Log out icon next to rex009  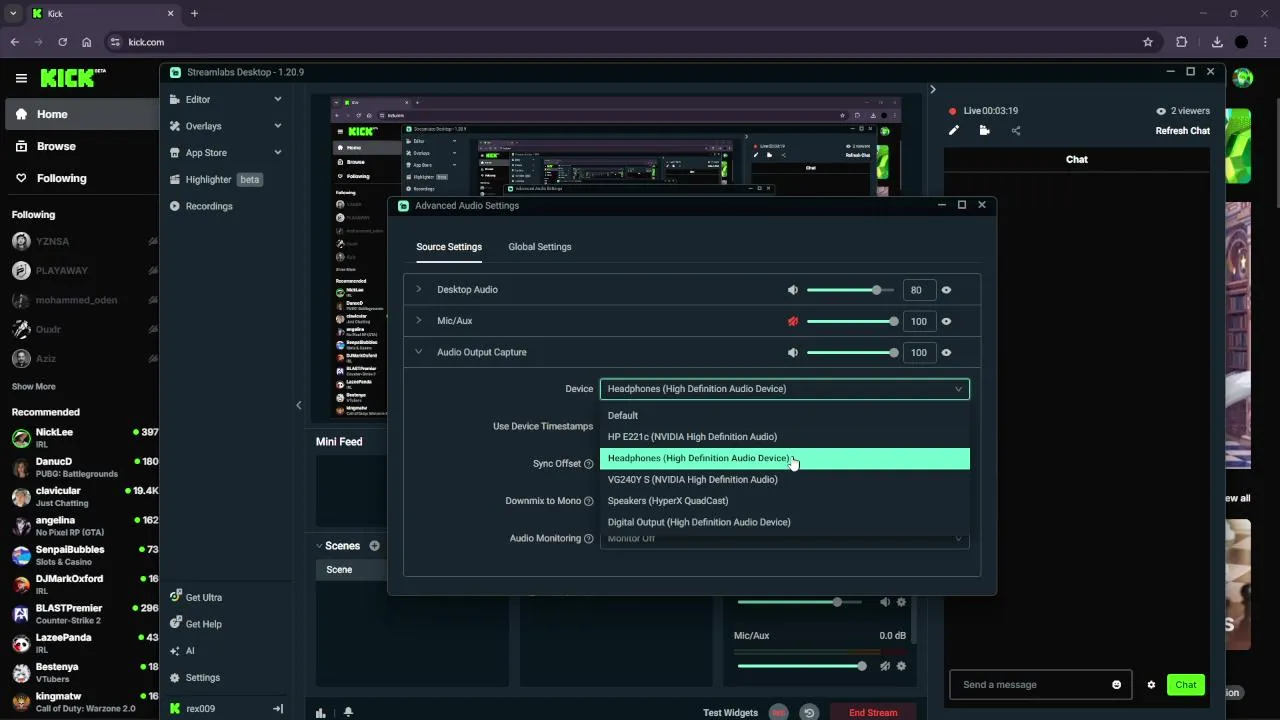278,708
